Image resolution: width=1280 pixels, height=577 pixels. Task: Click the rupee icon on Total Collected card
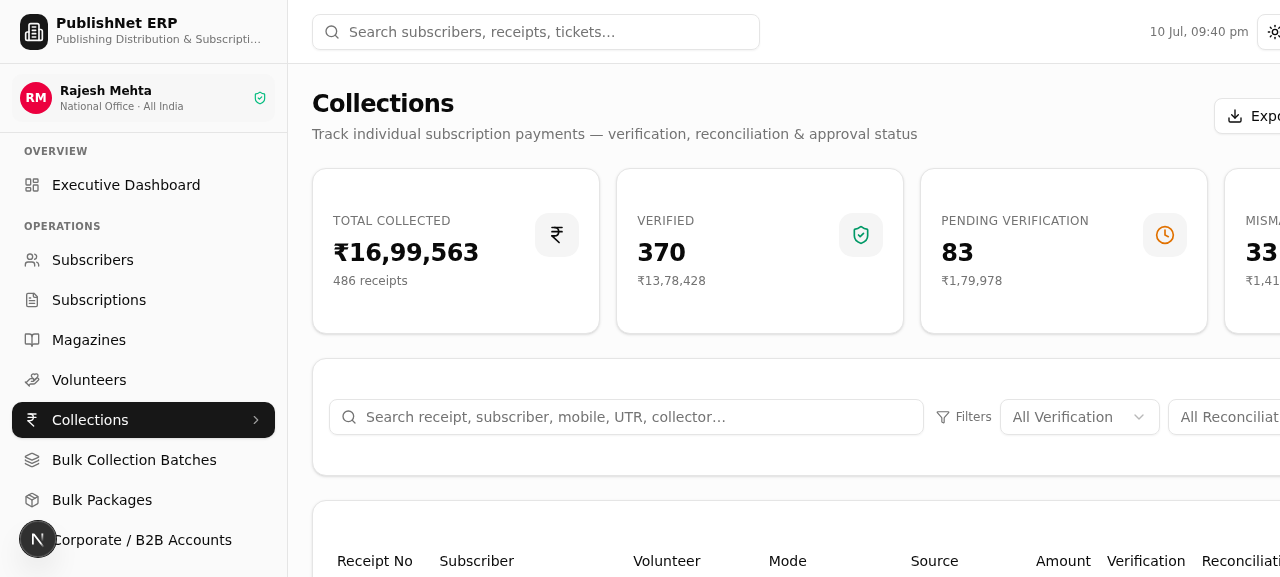(x=557, y=235)
